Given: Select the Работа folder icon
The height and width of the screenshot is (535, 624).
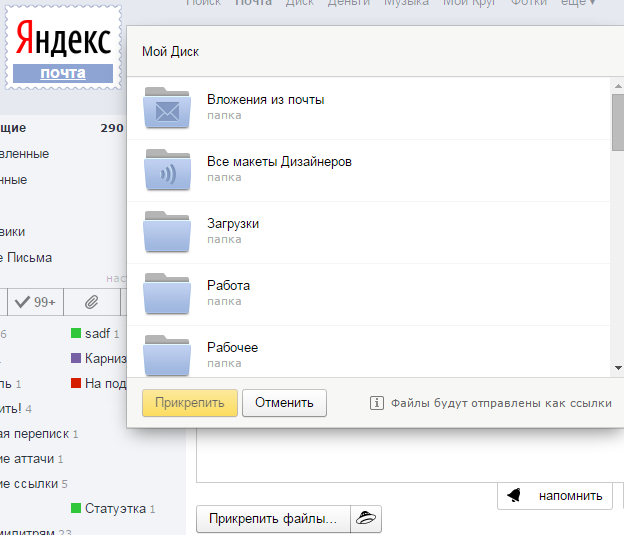Looking at the screenshot, I should [x=167, y=294].
